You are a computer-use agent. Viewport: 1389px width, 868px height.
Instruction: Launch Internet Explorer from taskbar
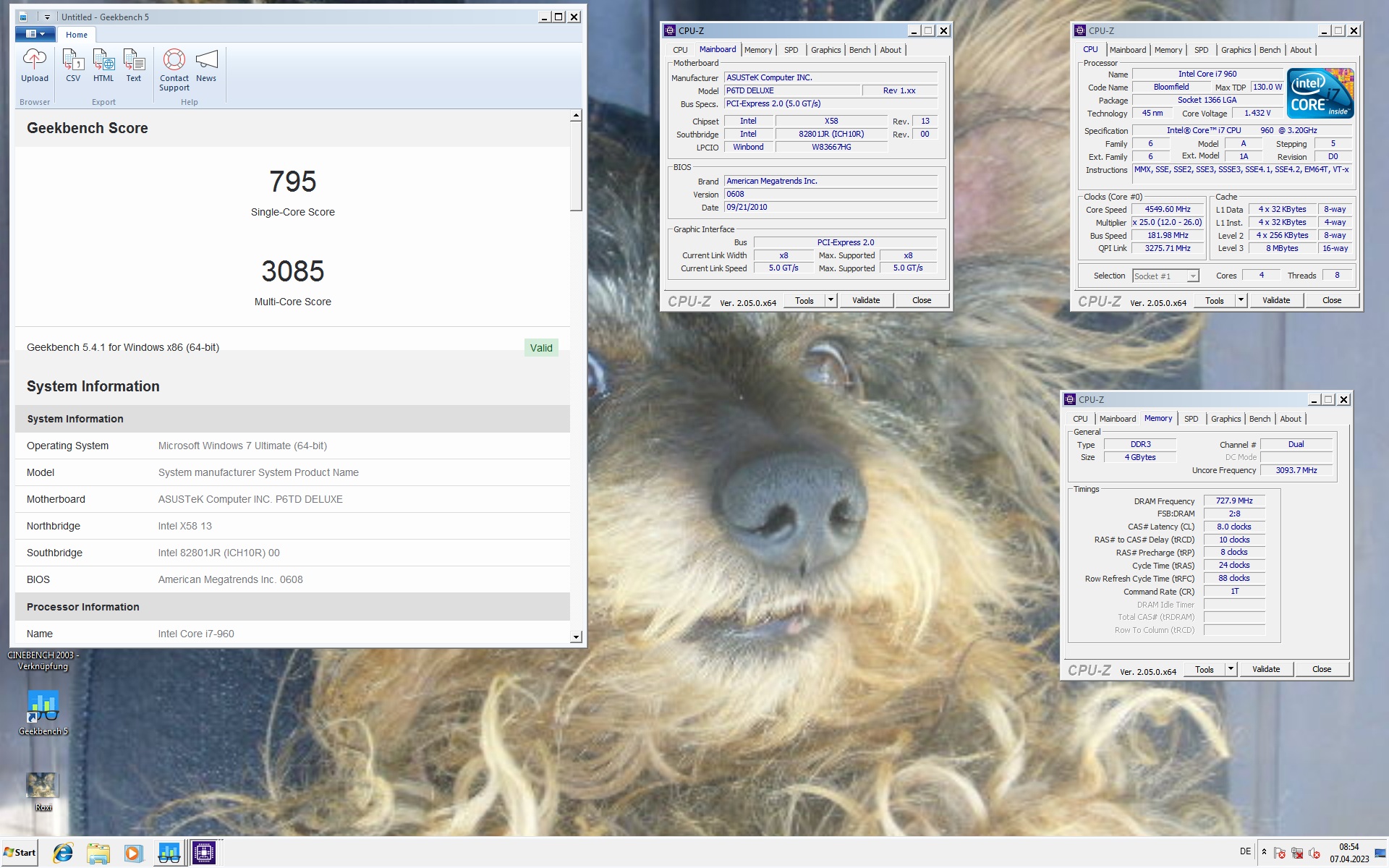63,854
